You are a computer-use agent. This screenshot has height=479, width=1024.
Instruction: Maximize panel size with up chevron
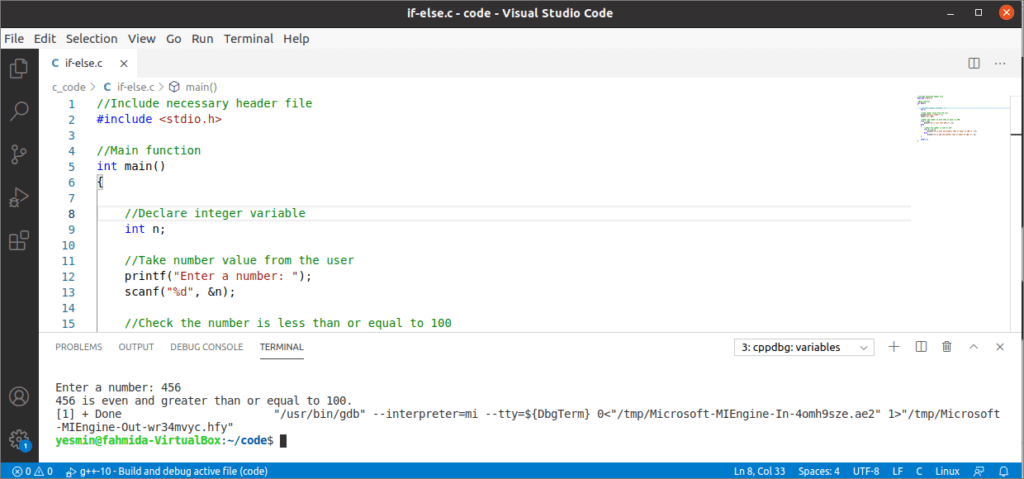point(974,347)
